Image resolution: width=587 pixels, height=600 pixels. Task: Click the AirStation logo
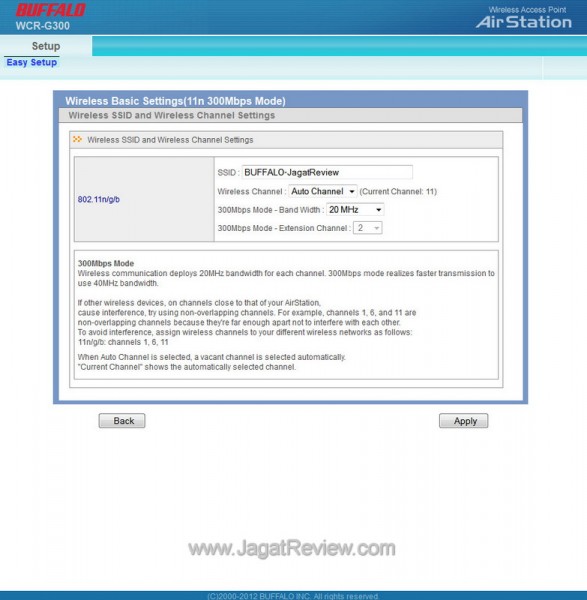pos(524,22)
